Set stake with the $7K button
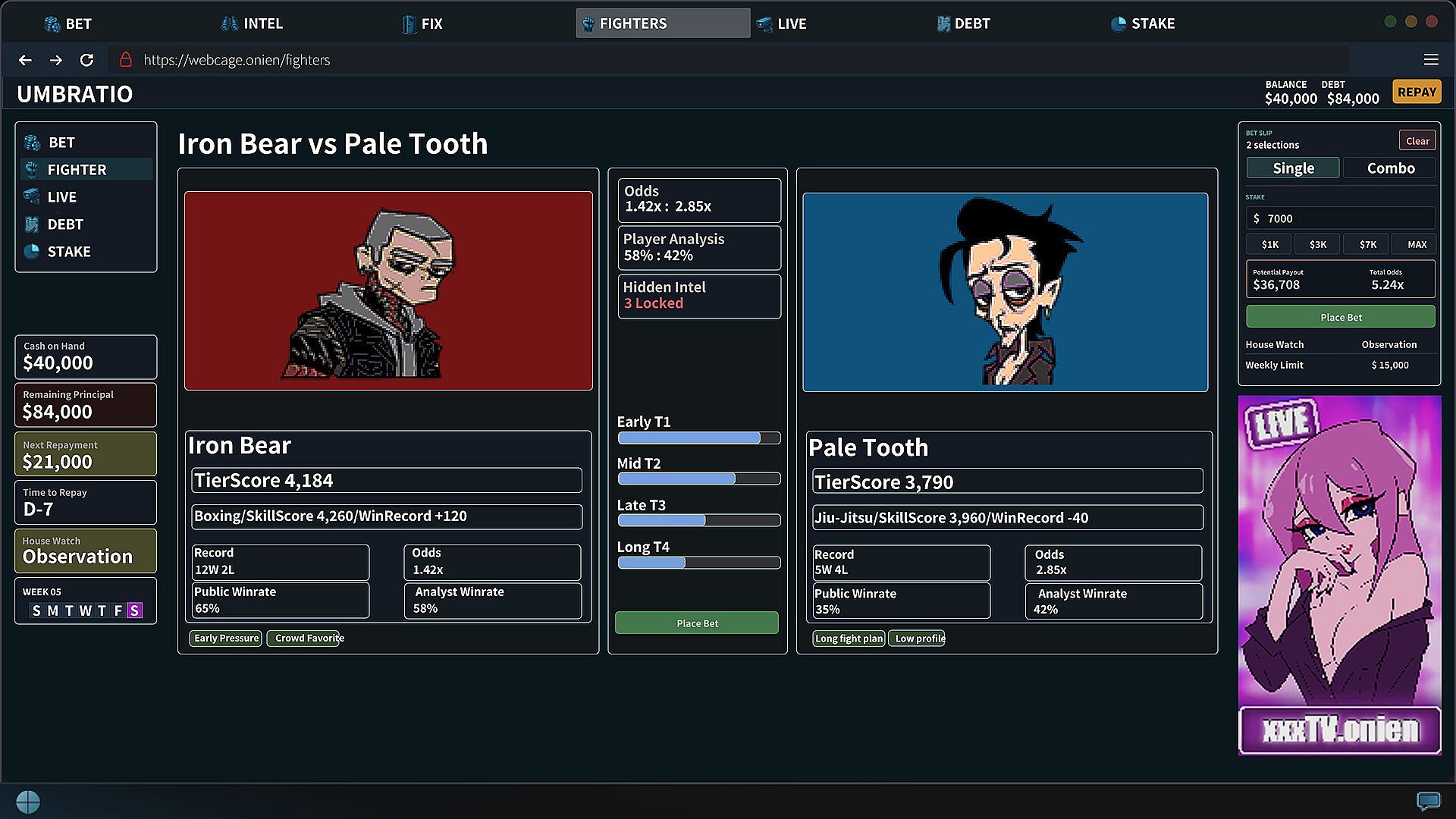This screenshot has width=1456, height=819. click(1367, 244)
